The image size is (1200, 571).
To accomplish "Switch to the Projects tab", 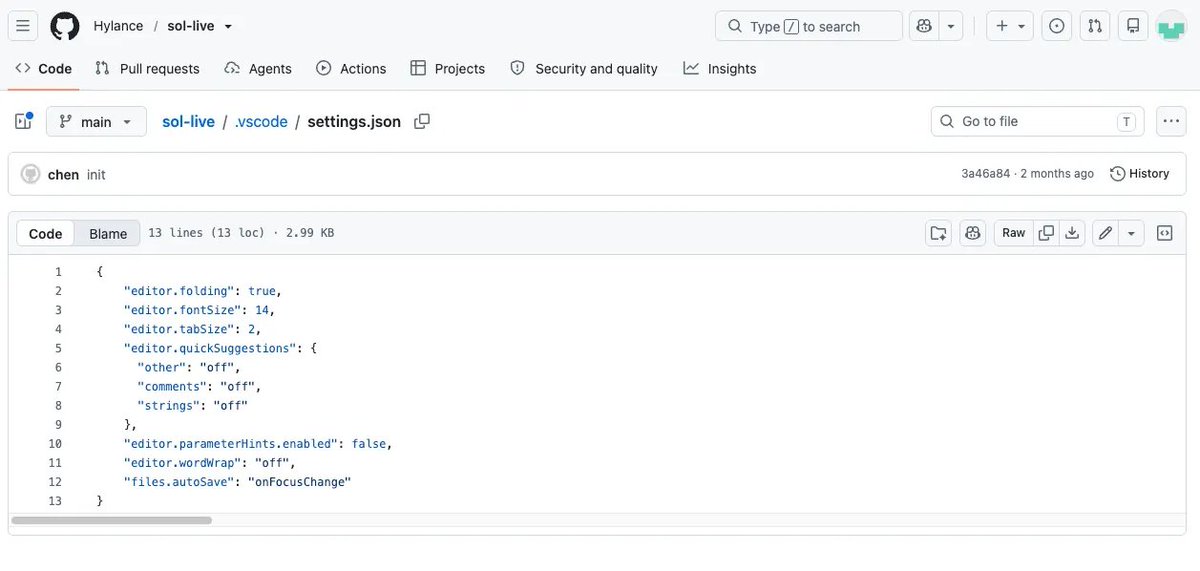I will [x=447, y=68].
